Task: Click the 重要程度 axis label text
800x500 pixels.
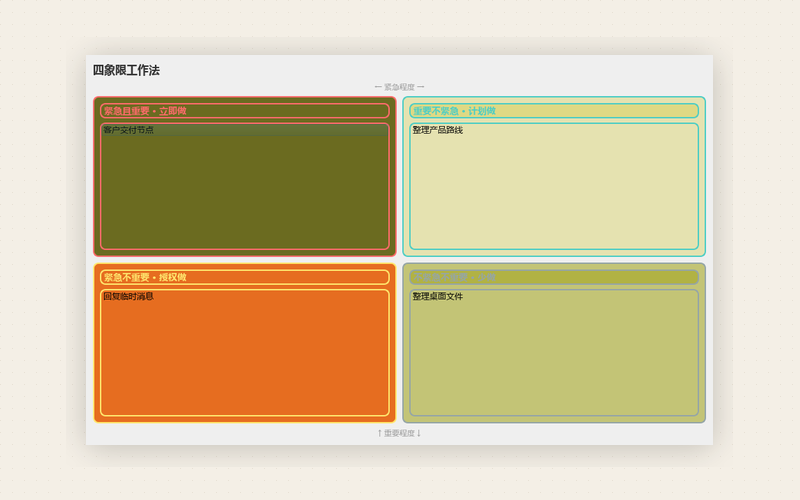Action: tap(399, 433)
